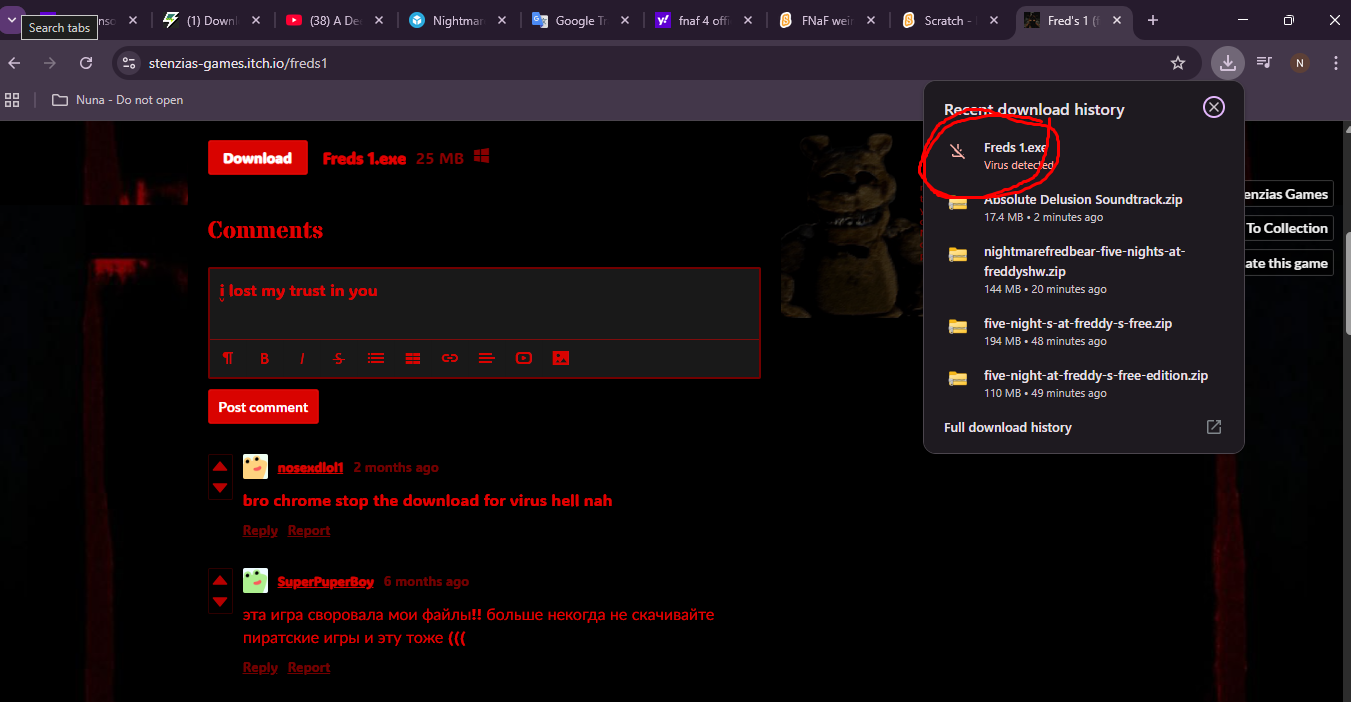The height and width of the screenshot is (702, 1351).
Task: Click the folder icon for Absolute Delusion Soundtrack.zip
Action: 958,202
